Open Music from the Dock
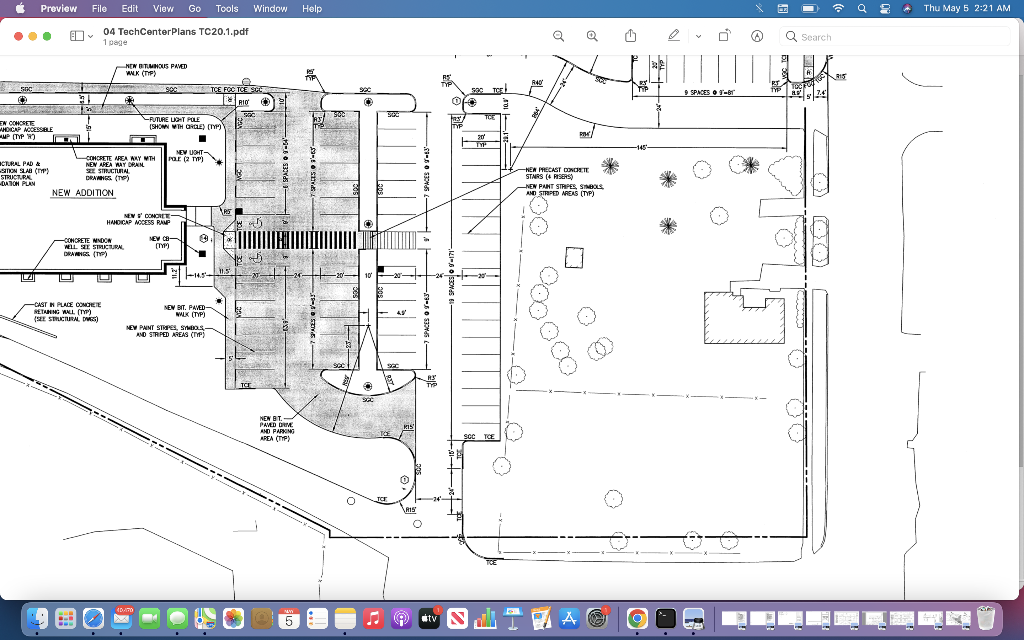Screen dimensions: 1024x640 (x=373, y=618)
